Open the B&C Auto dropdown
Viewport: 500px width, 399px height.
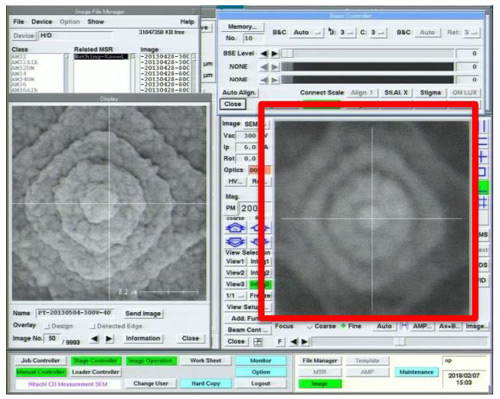point(307,32)
